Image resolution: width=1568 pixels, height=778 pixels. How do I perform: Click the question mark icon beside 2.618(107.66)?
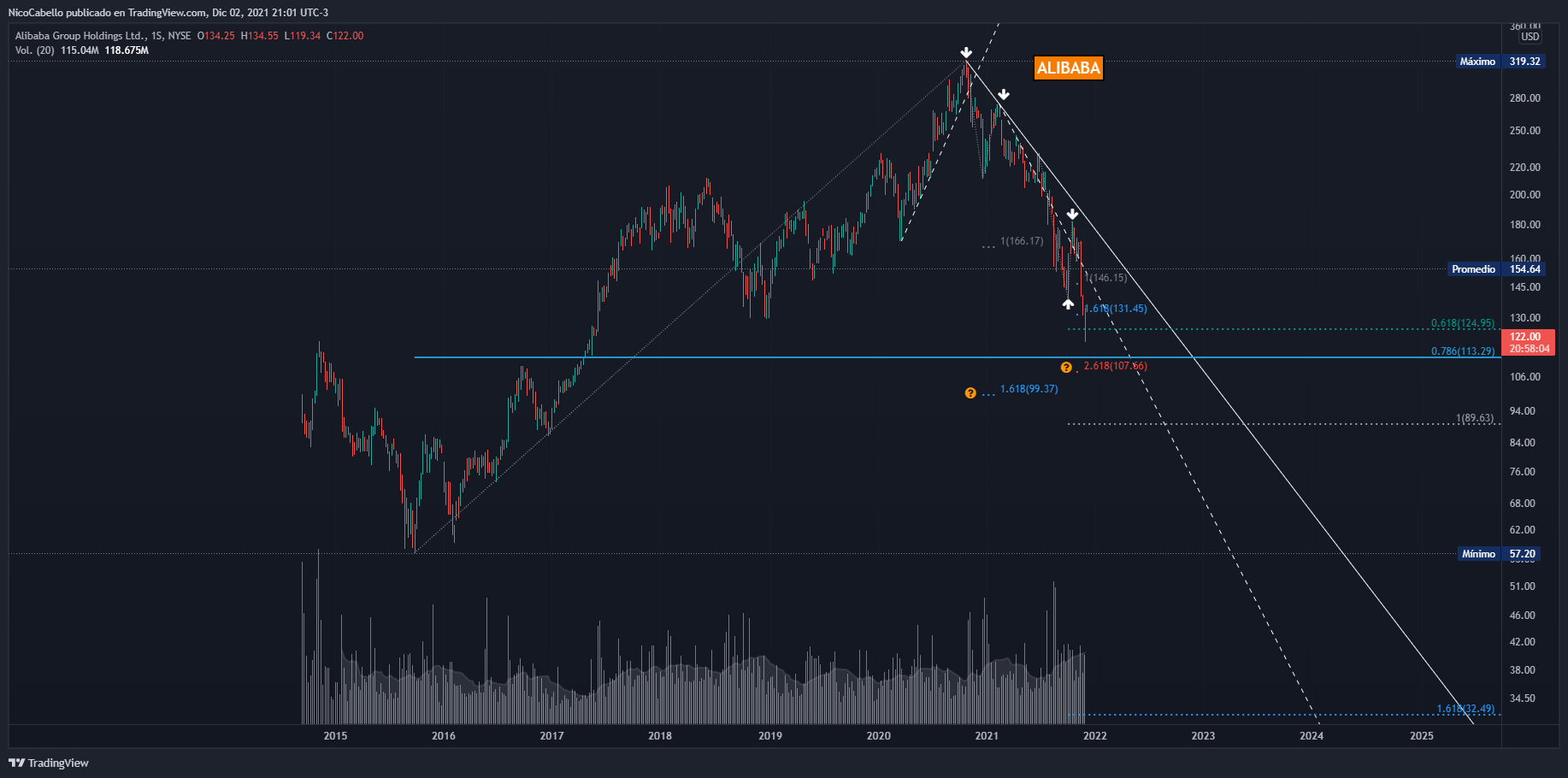tap(1066, 368)
